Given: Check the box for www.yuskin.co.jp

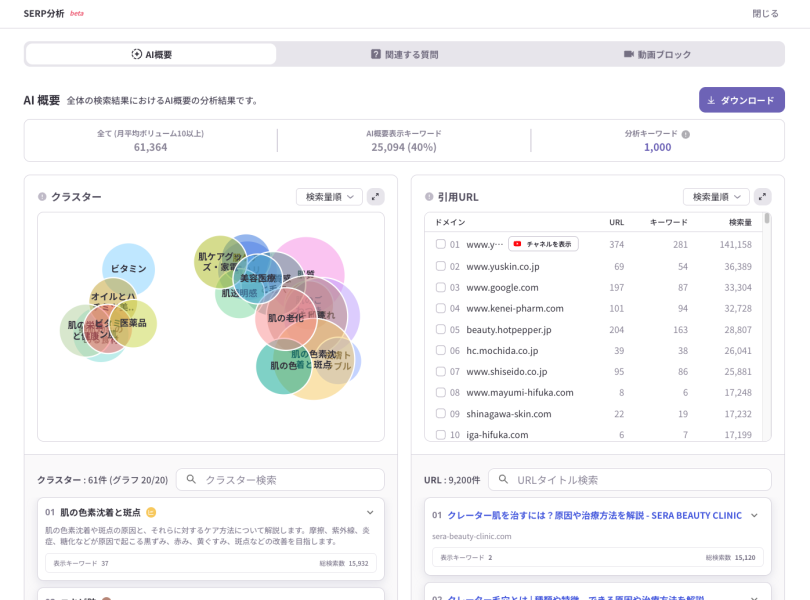Looking at the screenshot, I should (x=440, y=266).
